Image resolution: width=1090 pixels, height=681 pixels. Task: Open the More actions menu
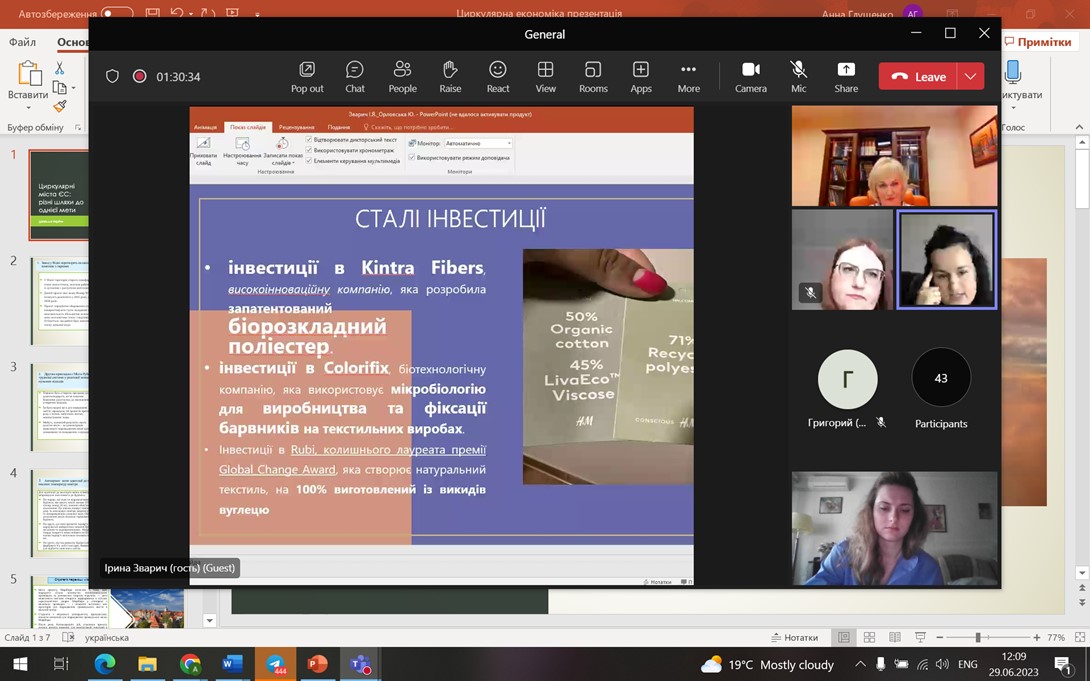(x=688, y=76)
